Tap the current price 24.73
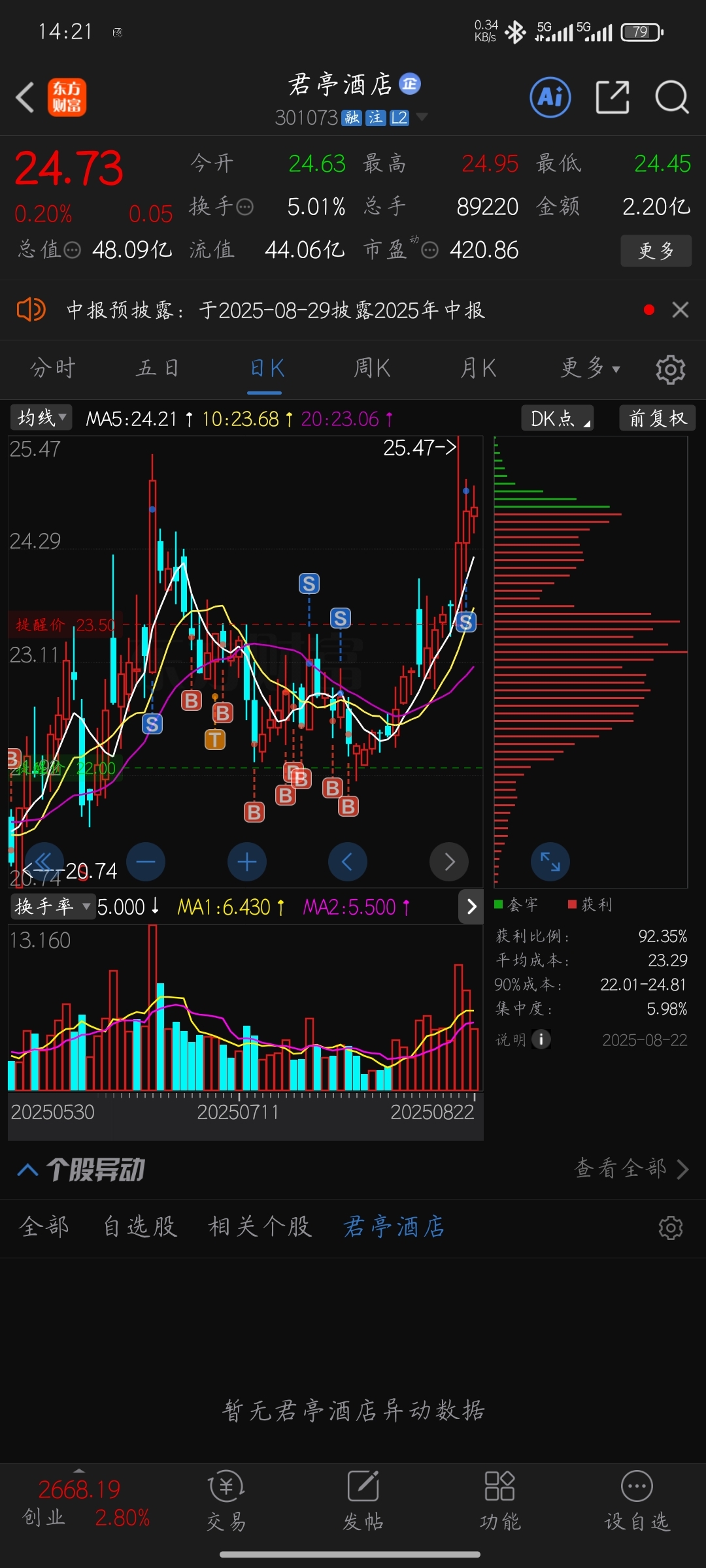 (x=69, y=169)
